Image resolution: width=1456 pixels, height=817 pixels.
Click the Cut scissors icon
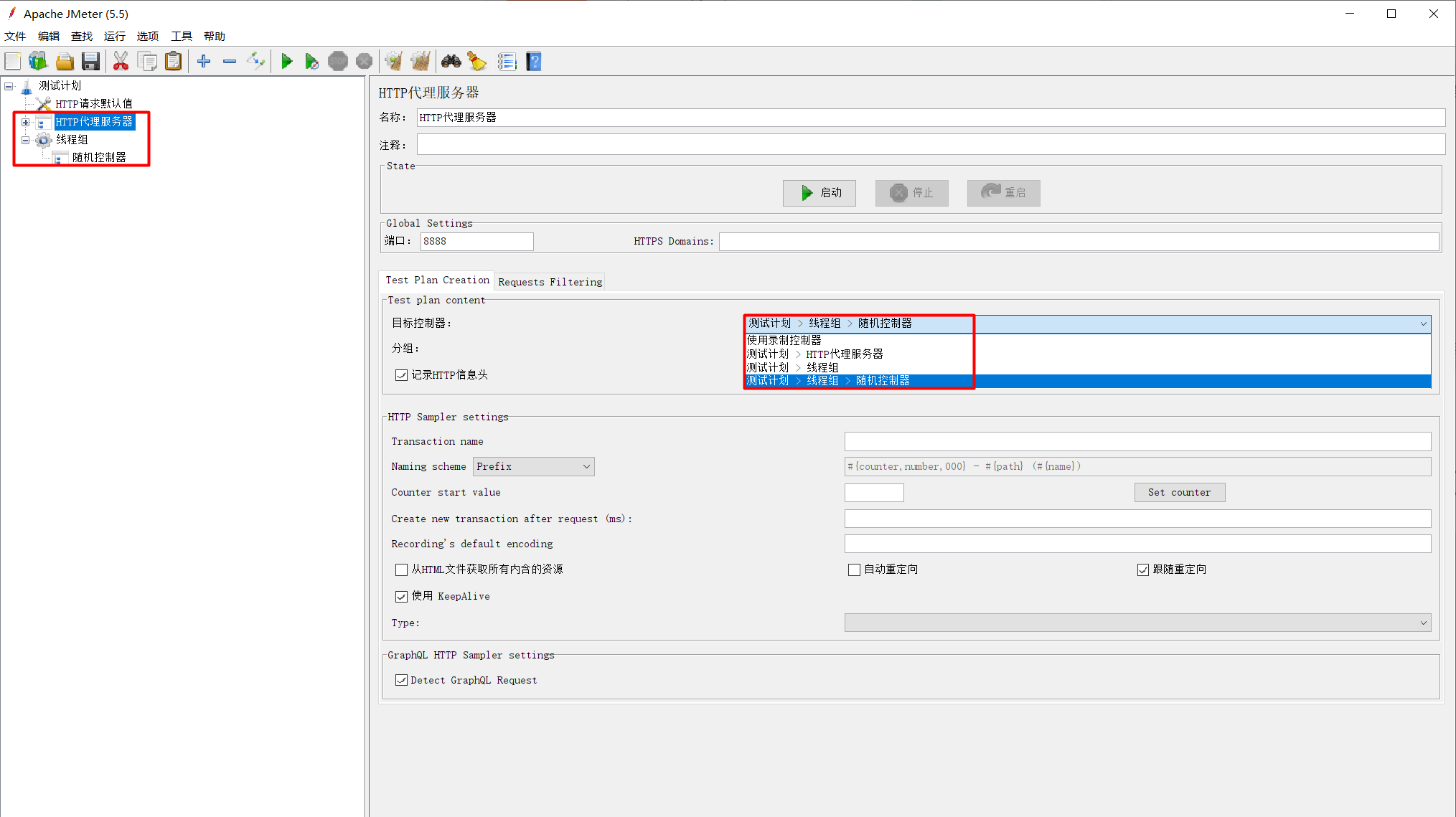click(x=121, y=62)
